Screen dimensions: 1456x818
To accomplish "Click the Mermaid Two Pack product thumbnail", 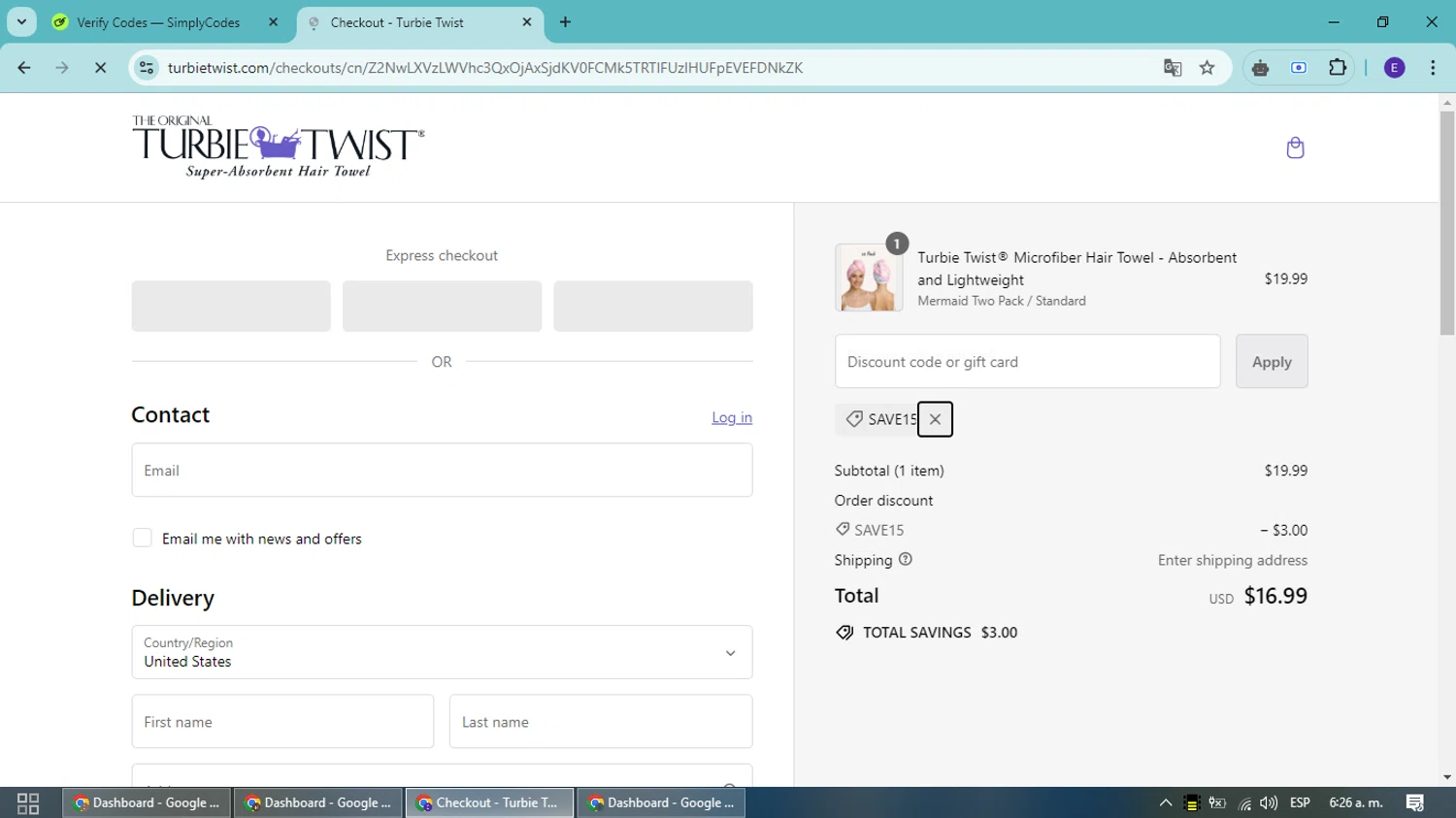I will (869, 278).
